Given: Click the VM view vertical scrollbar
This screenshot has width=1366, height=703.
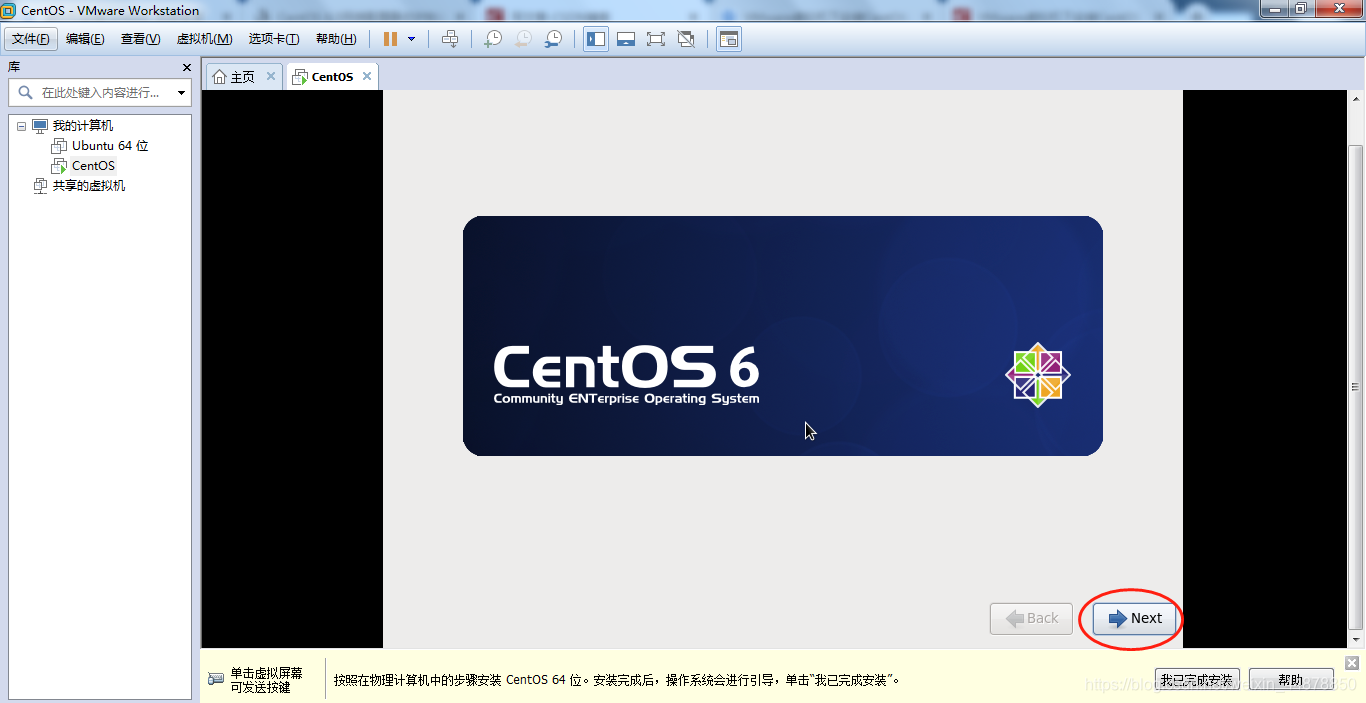Looking at the screenshot, I should click(x=1356, y=386).
